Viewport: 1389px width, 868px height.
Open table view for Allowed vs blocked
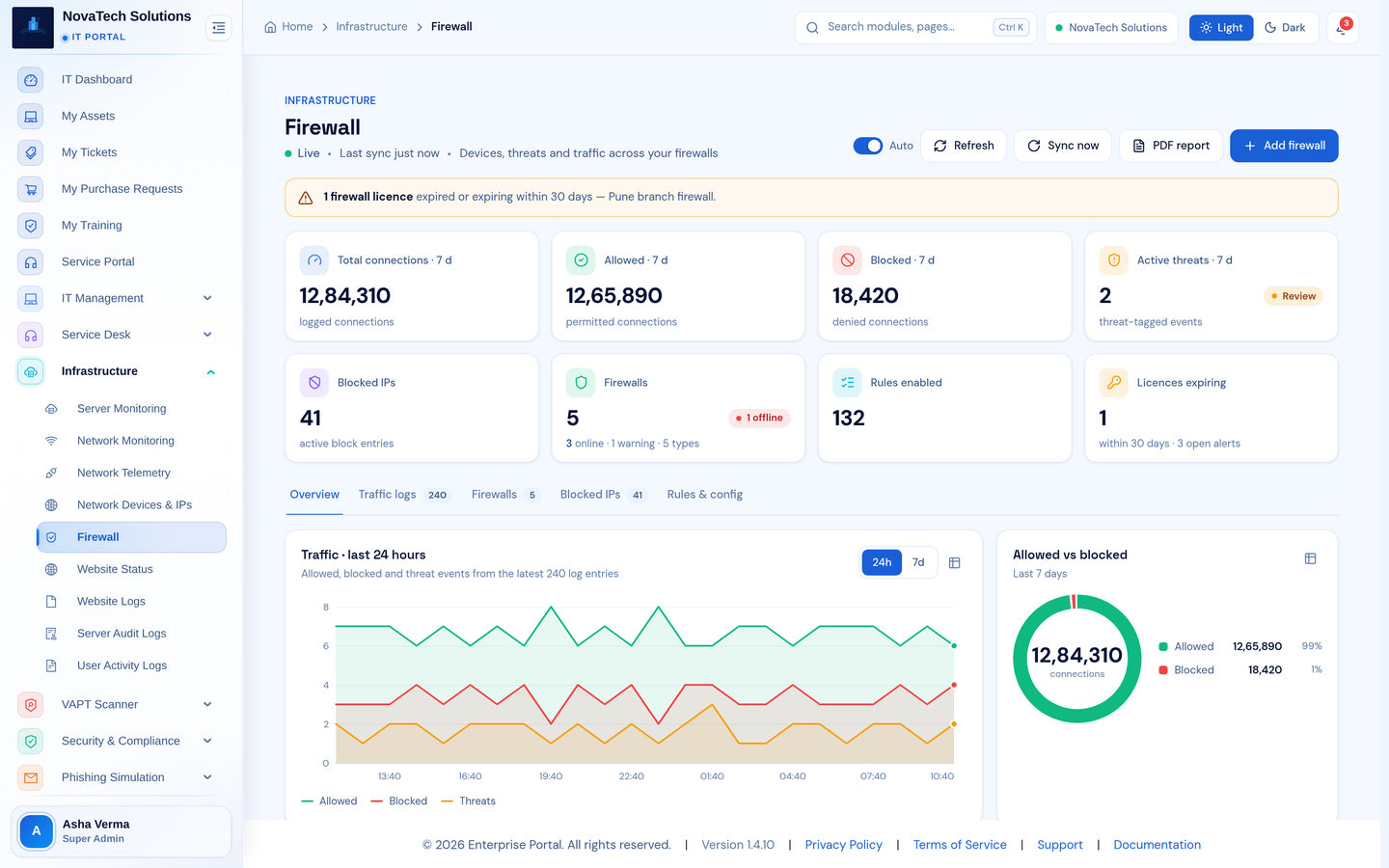click(x=1310, y=558)
